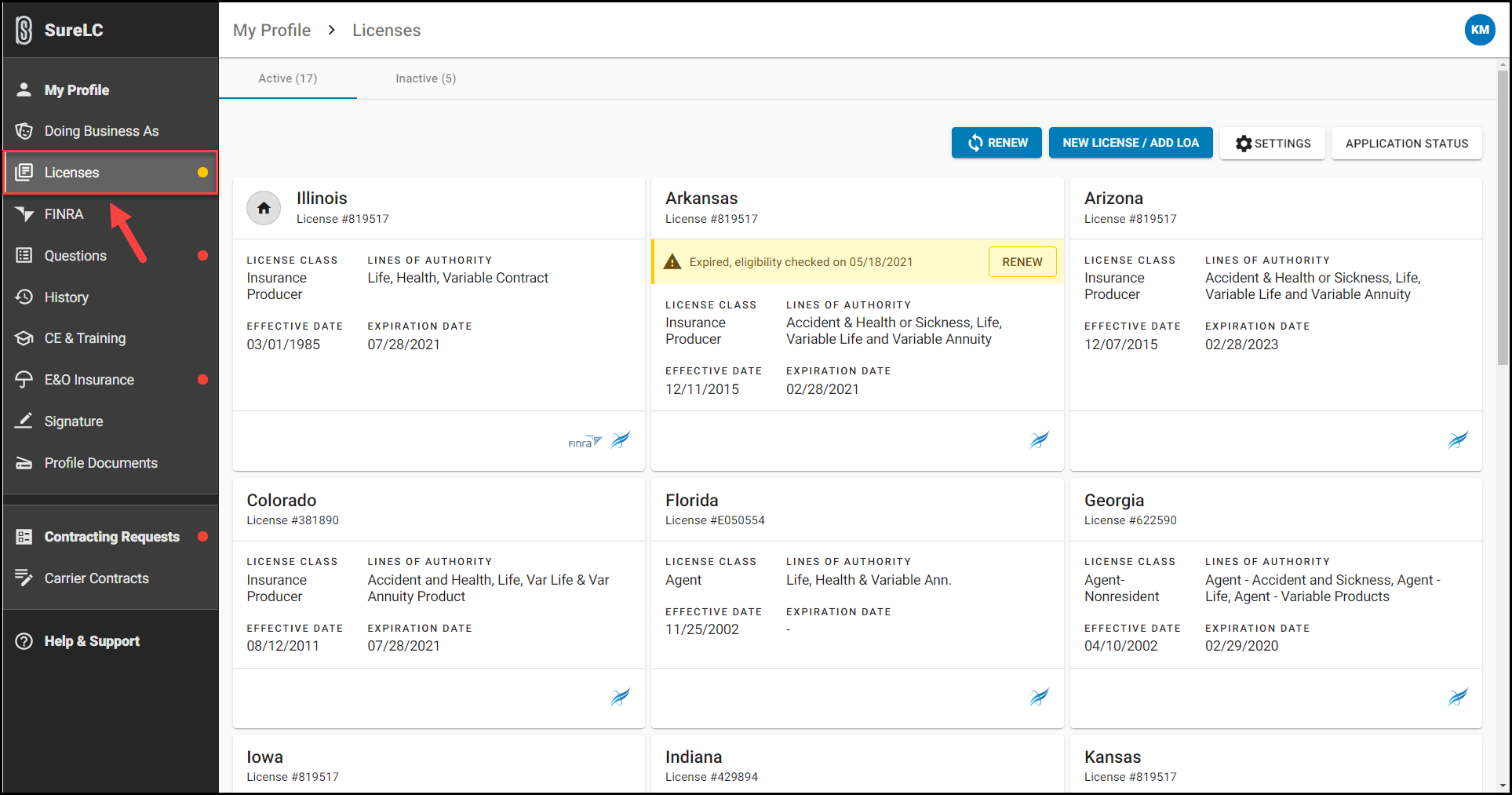Click the FINRA logo on Illinois card
The image size is (1512, 795).
(x=585, y=442)
